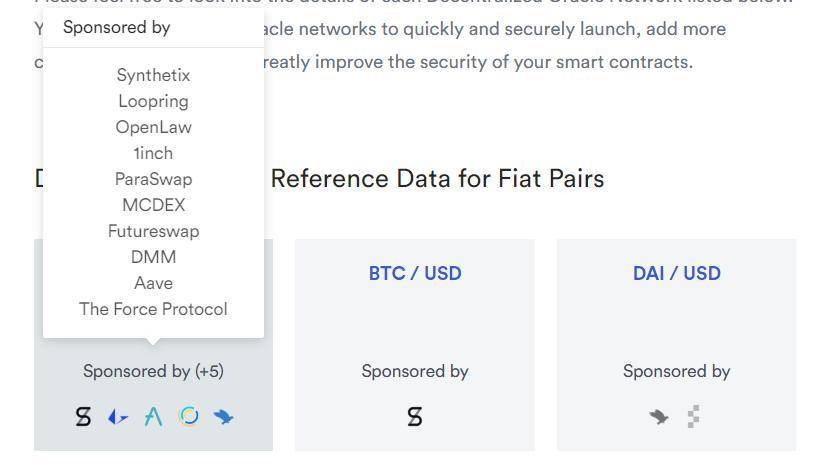
Task: Click The Force Protocol list entry
Action: coord(153,309)
